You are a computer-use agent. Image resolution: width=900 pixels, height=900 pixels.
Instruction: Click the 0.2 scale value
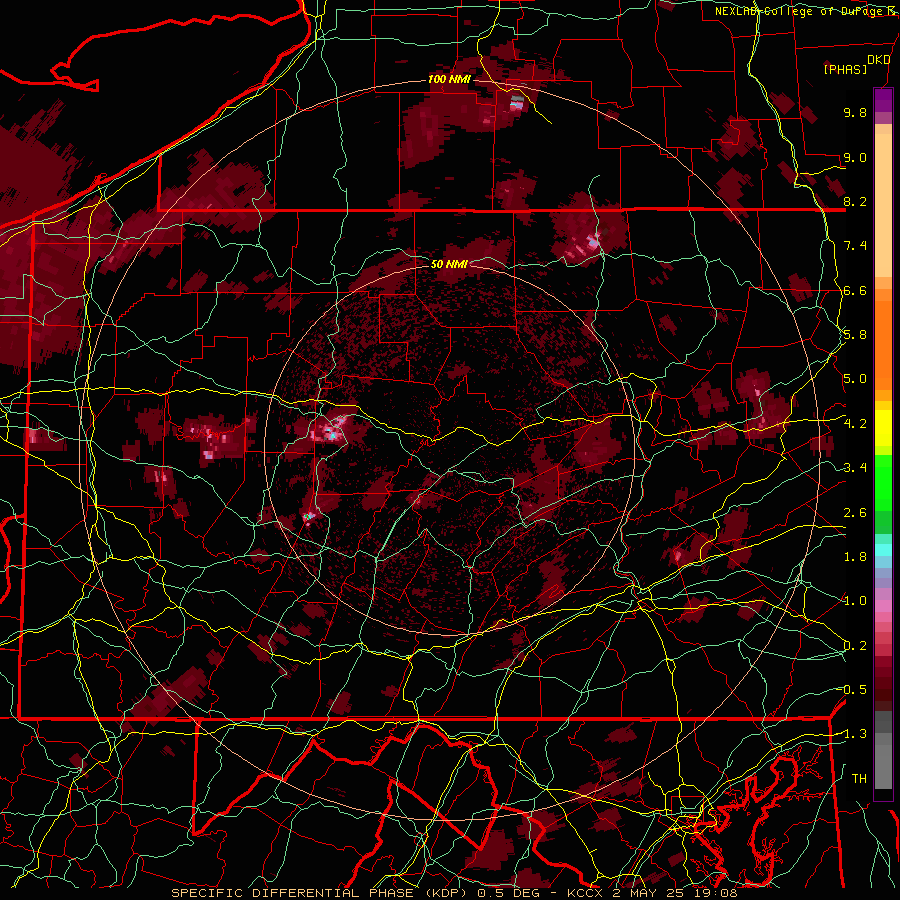click(855, 646)
